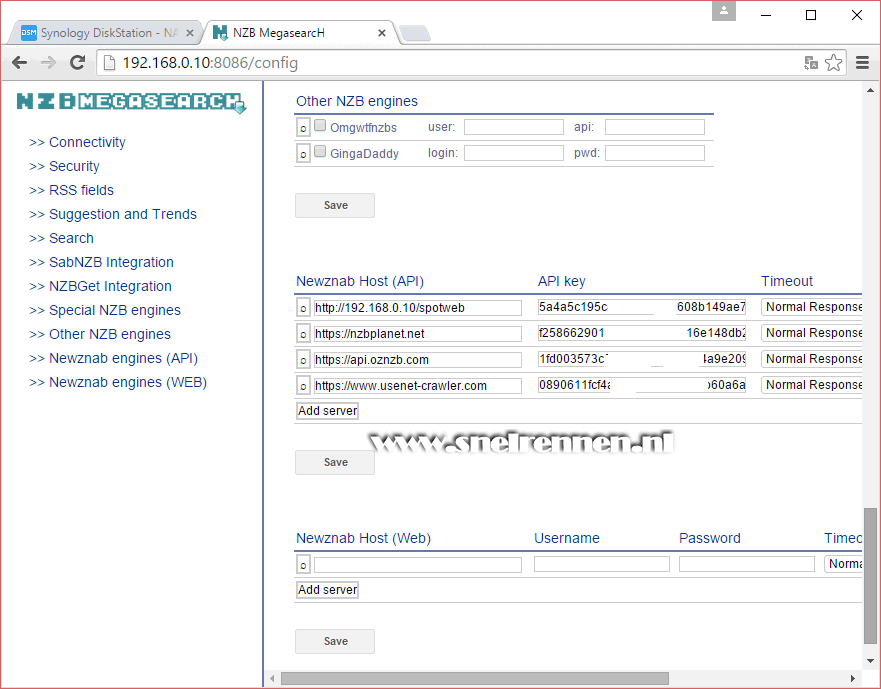This screenshot has height=689, width=881.
Task: Close the NZB MegasearcH tab
Action: [382, 33]
